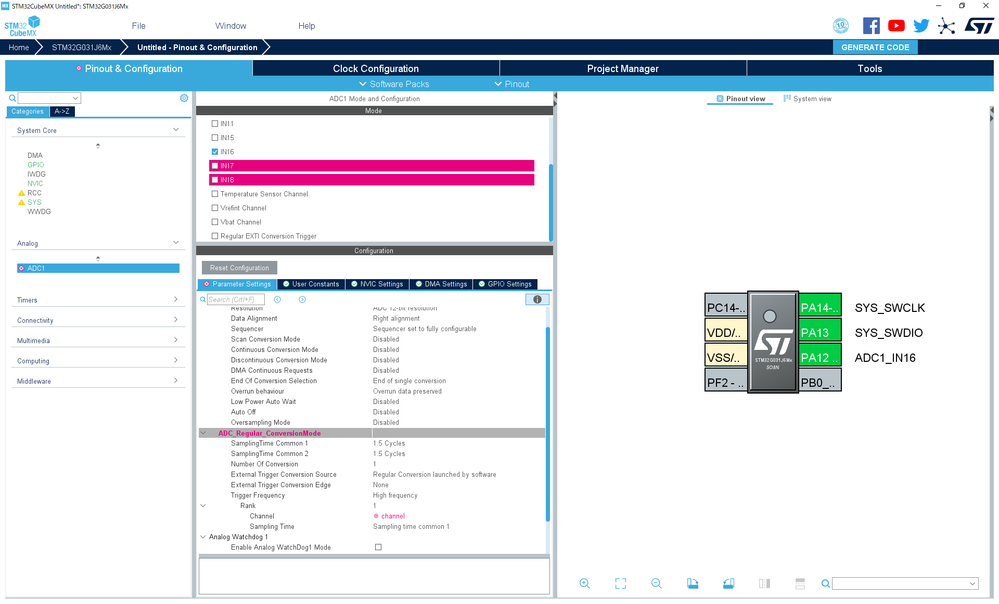
Task: Enable the Temperature Sensor Channel checkbox
Action: (x=215, y=194)
